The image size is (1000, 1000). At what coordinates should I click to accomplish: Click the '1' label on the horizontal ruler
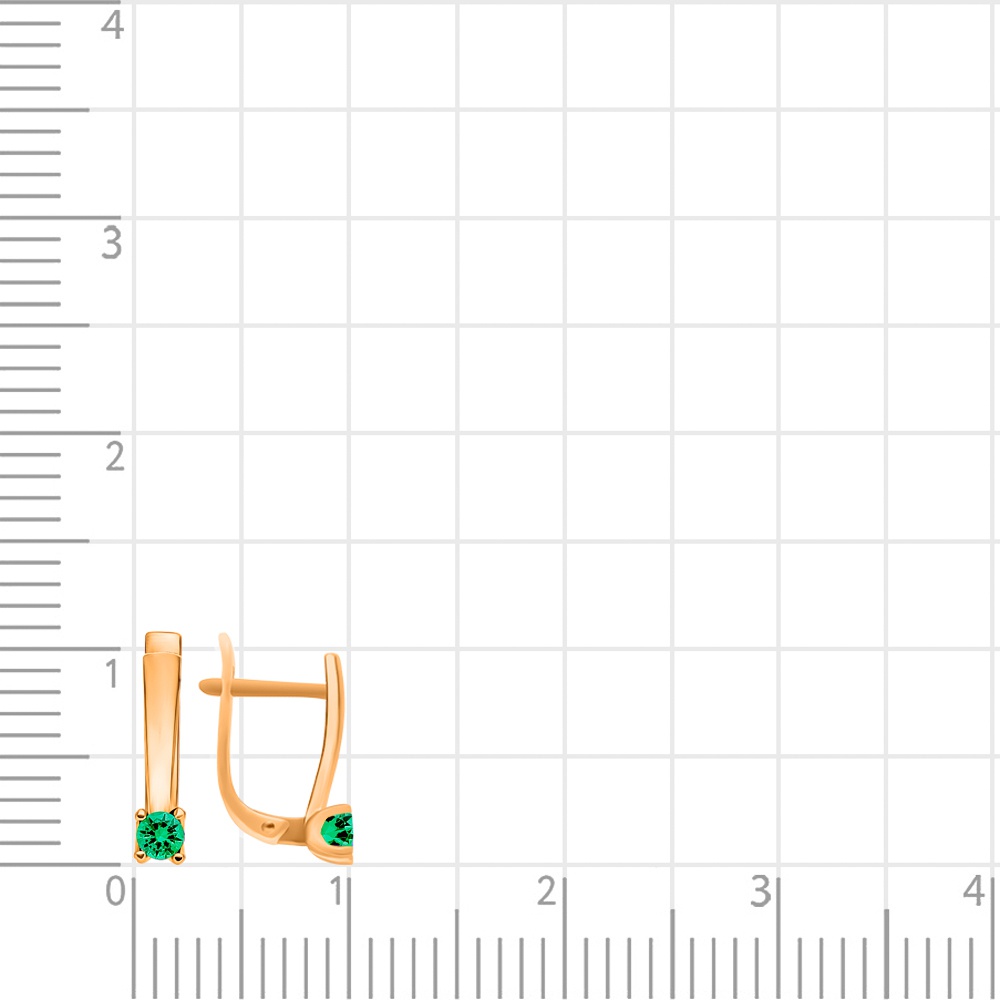tap(336, 891)
